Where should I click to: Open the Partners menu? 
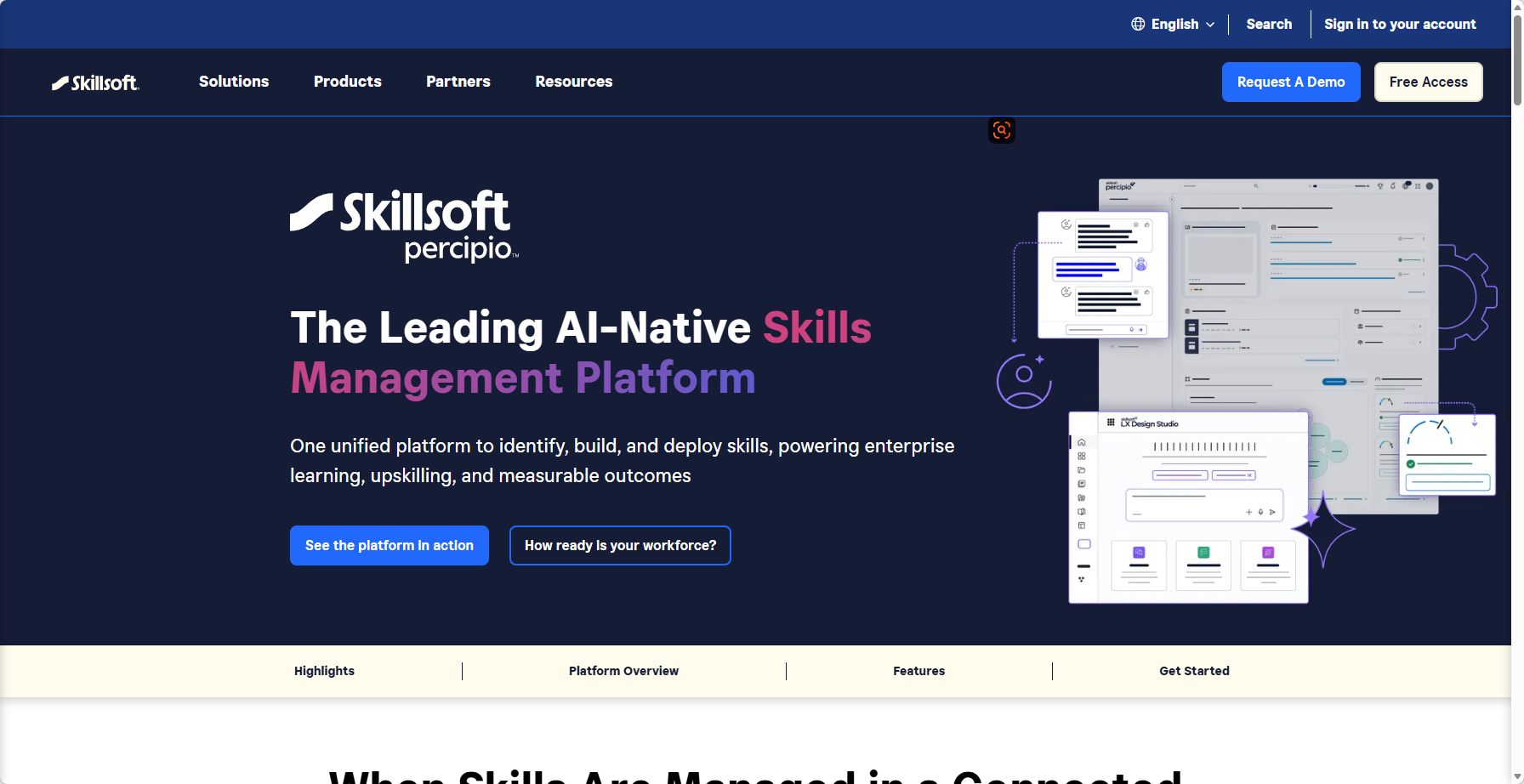click(x=458, y=82)
